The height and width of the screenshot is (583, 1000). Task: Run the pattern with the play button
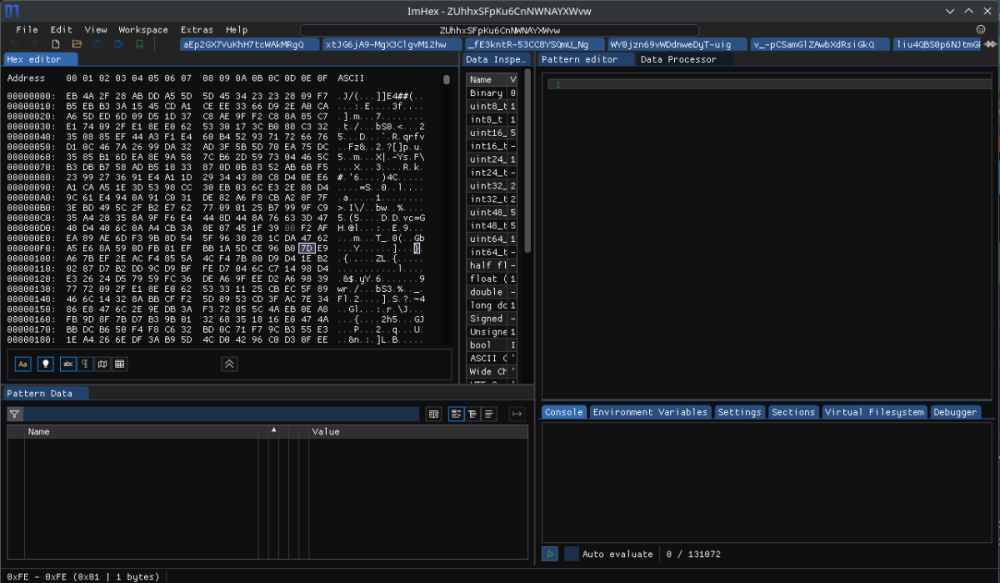tap(550, 553)
